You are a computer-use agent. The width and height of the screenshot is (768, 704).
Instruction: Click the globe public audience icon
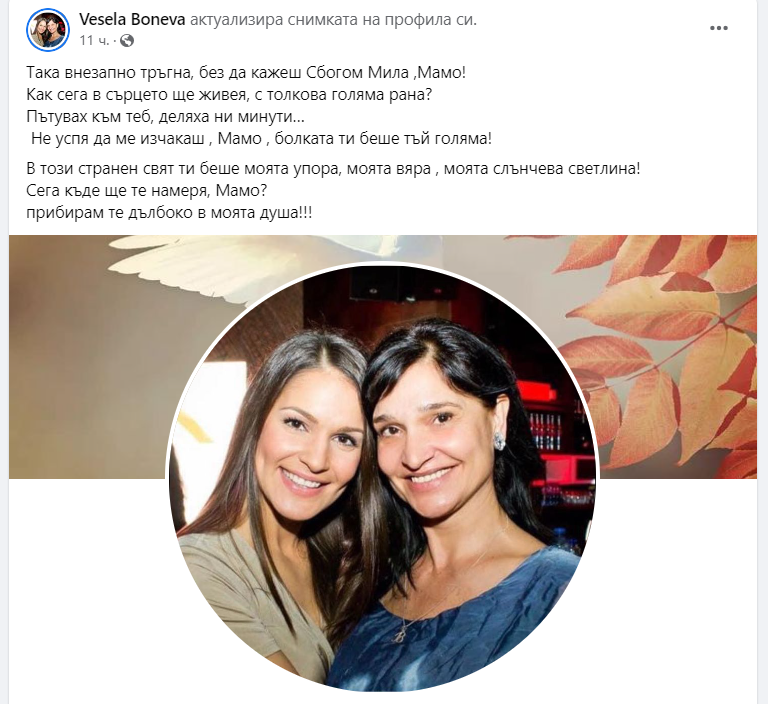coord(126,40)
